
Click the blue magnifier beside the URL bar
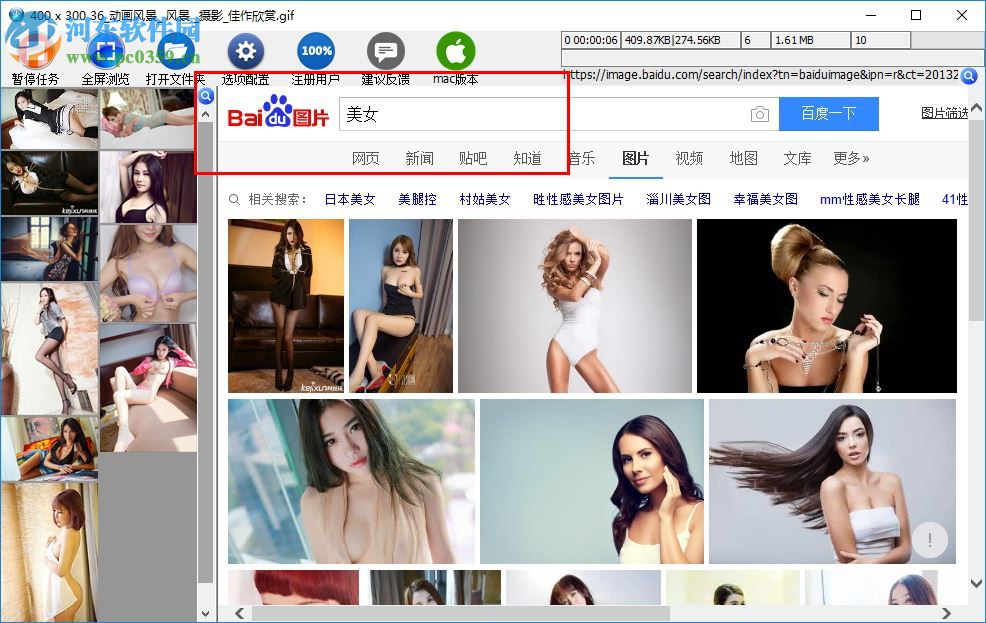tap(968, 76)
